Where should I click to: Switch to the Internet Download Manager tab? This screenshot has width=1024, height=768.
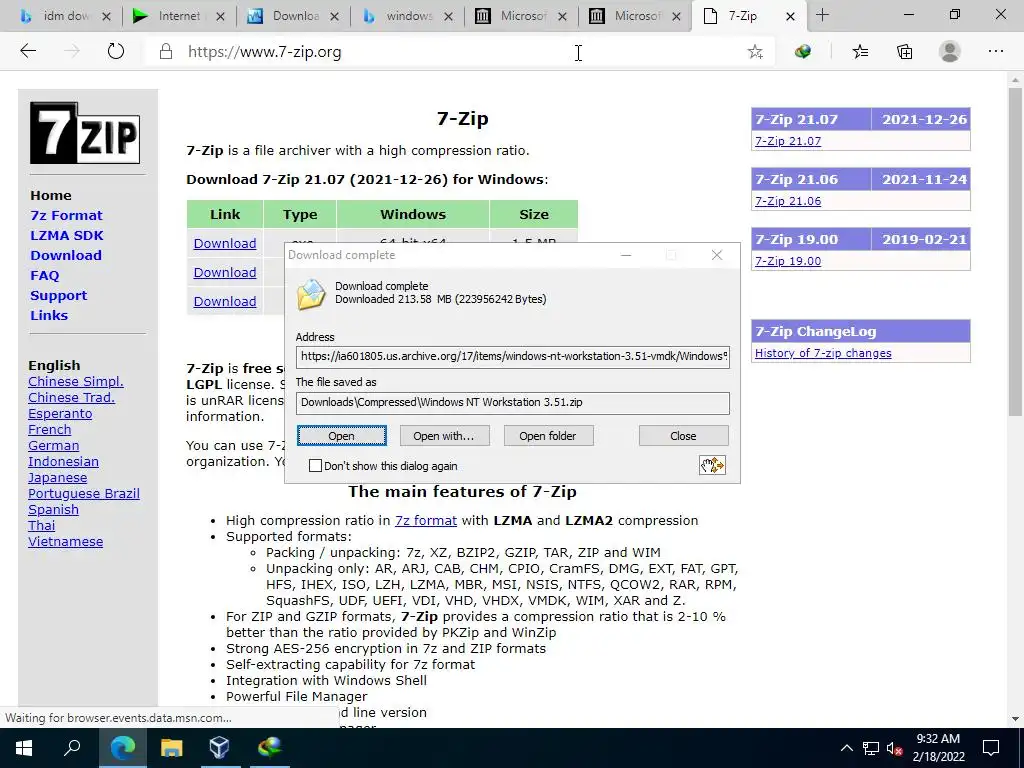click(x=178, y=16)
